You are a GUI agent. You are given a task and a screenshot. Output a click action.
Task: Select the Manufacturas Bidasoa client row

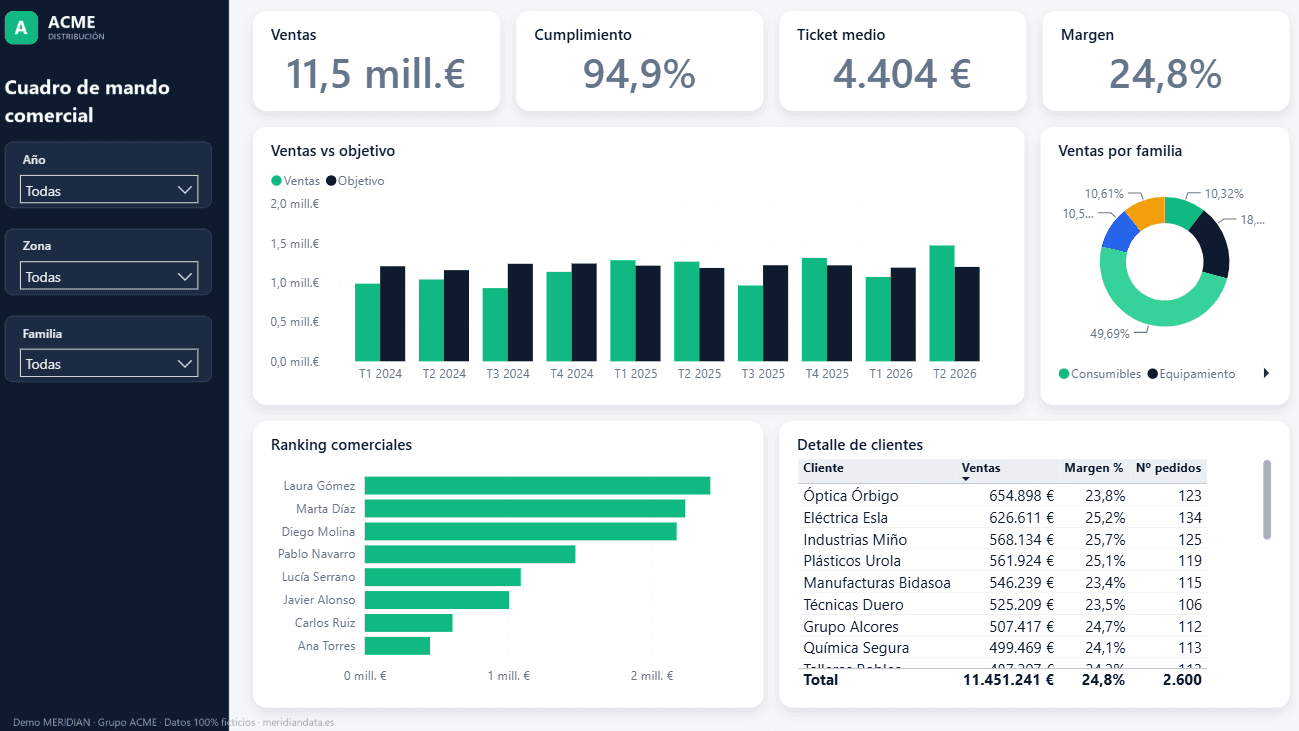pyautogui.click(x=1002, y=582)
